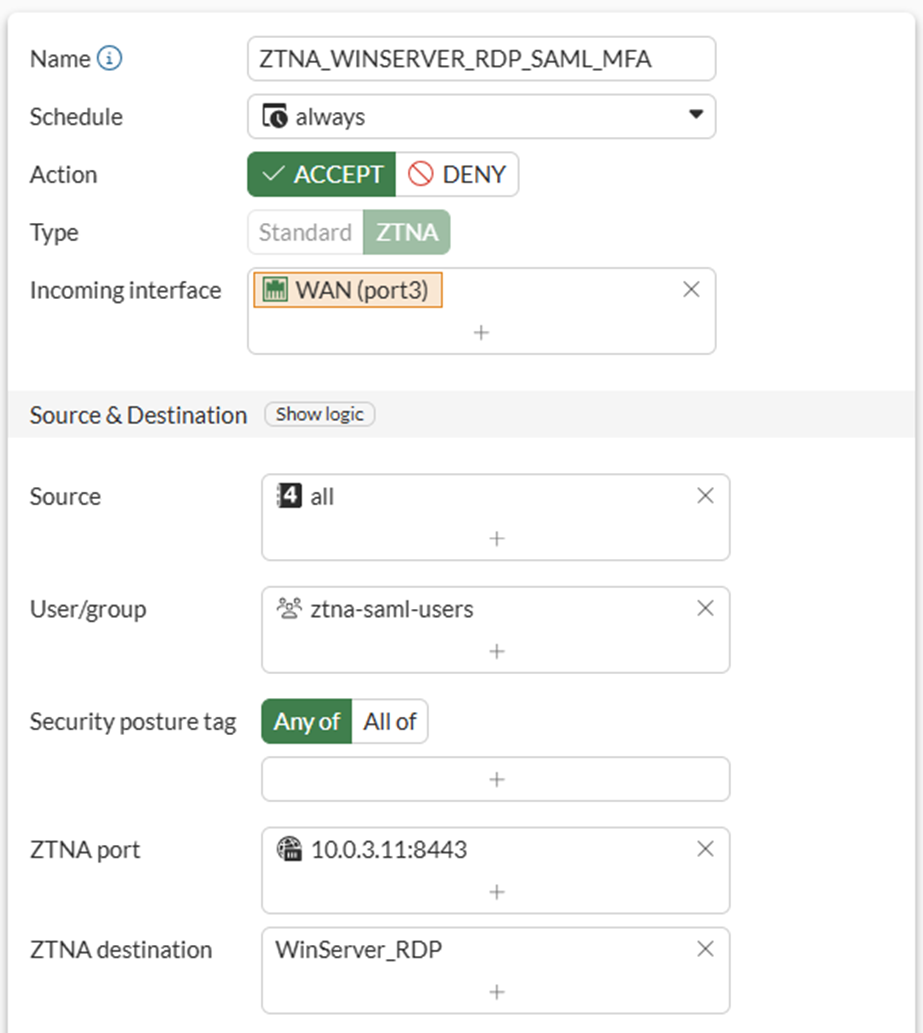923x1033 pixels.
Task: Remove WinServer_RDP ZTNA destination entry
Action: 705,949
